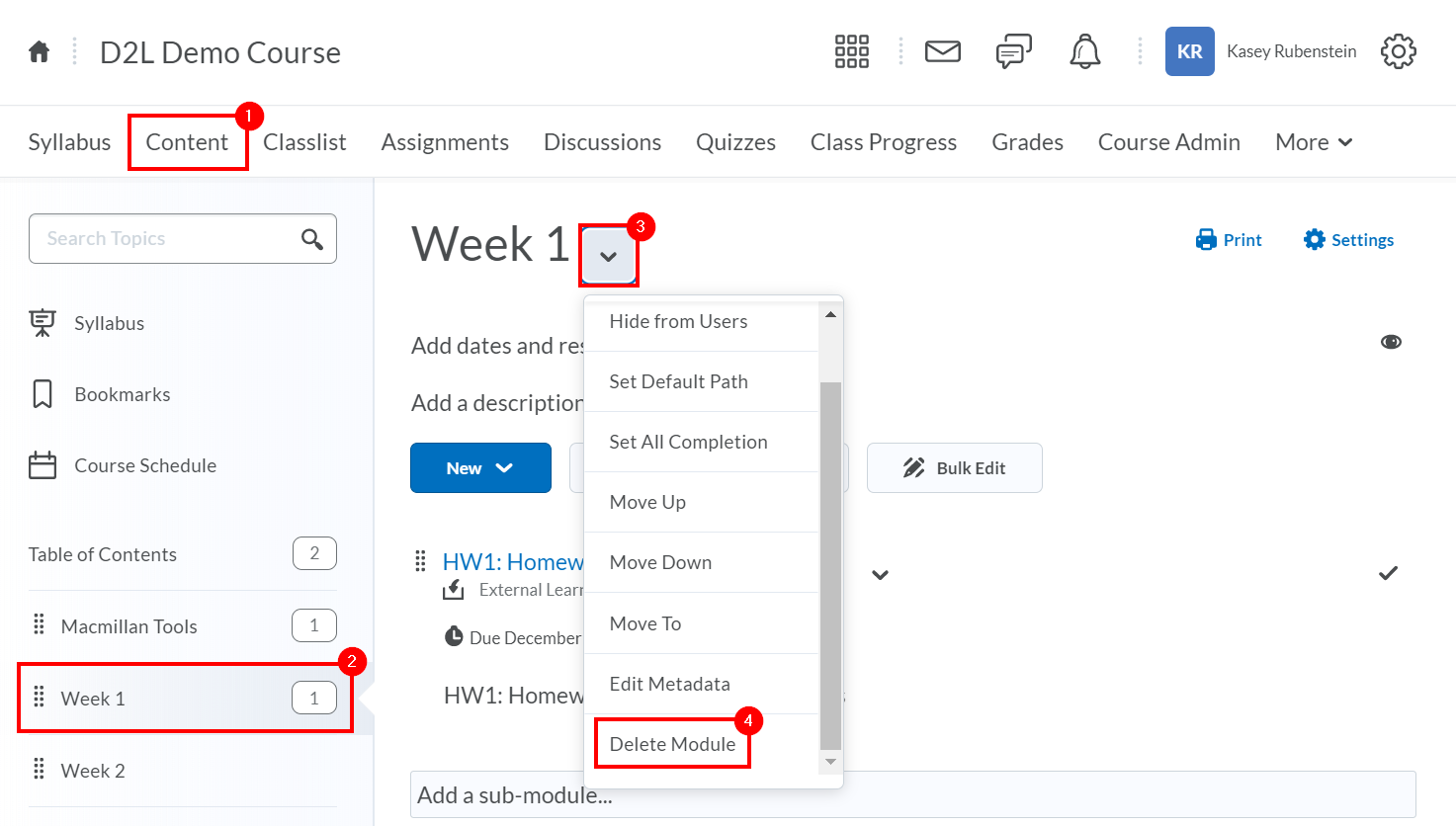The width and height of the screenshot is (1456, 826).
Task: Switch to the Quizzes tab
Action: click(x=735, y=141)
